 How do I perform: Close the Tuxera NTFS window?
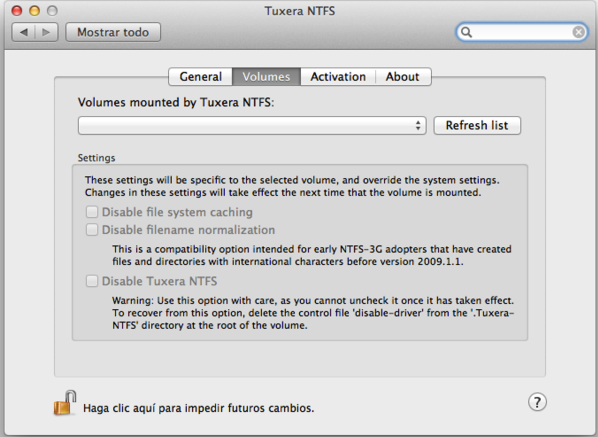click(x=17, y=11)
